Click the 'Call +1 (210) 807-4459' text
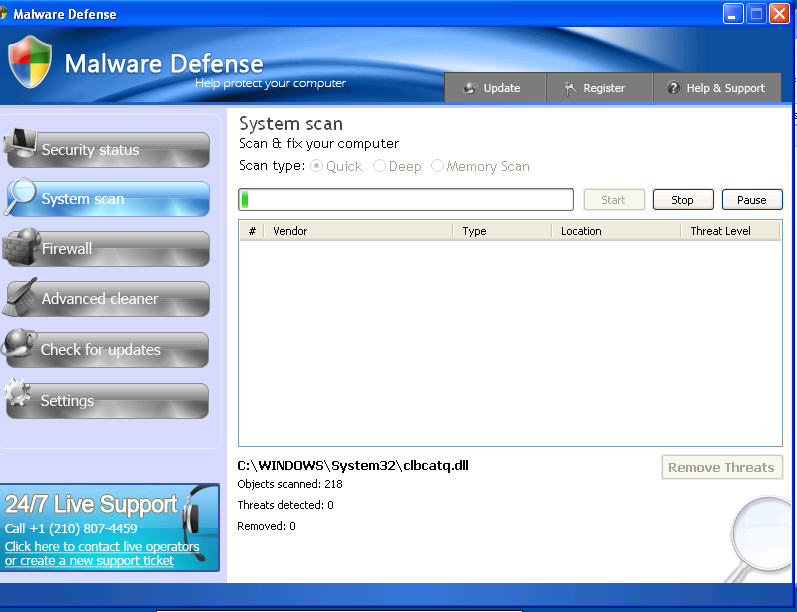 pyautogui.click(x=71, y=529)
